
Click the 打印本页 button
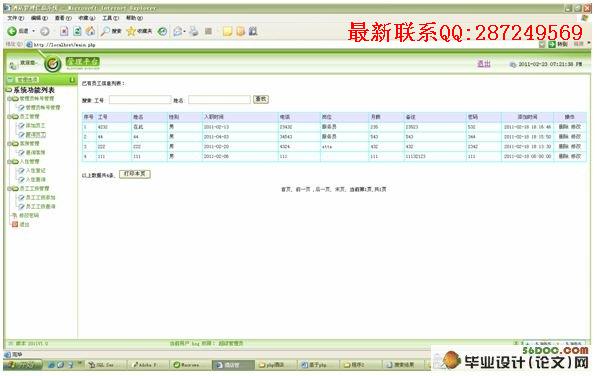[135, 174]
